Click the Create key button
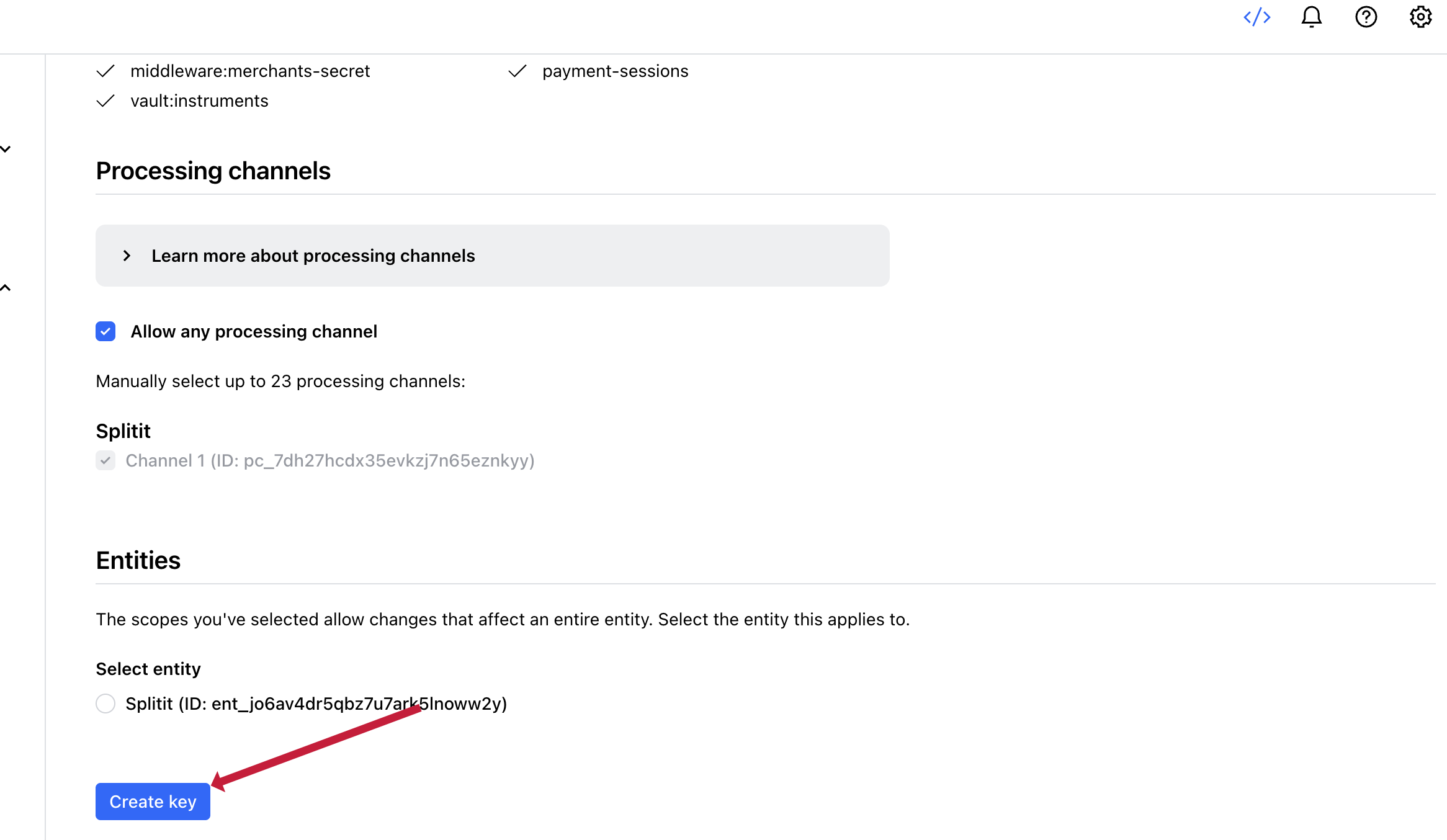Viewport: 1447px width, 840px height. (x=153, y=802)
